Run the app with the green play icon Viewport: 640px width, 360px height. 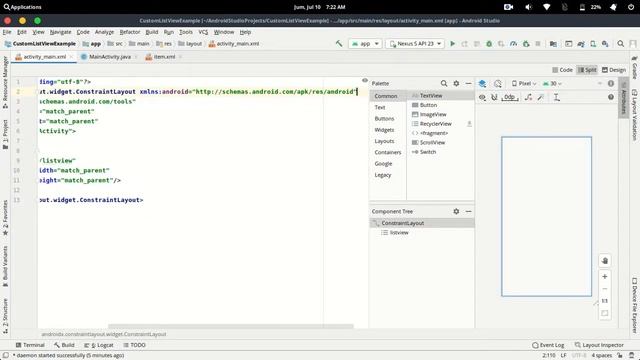pos(452,44)
